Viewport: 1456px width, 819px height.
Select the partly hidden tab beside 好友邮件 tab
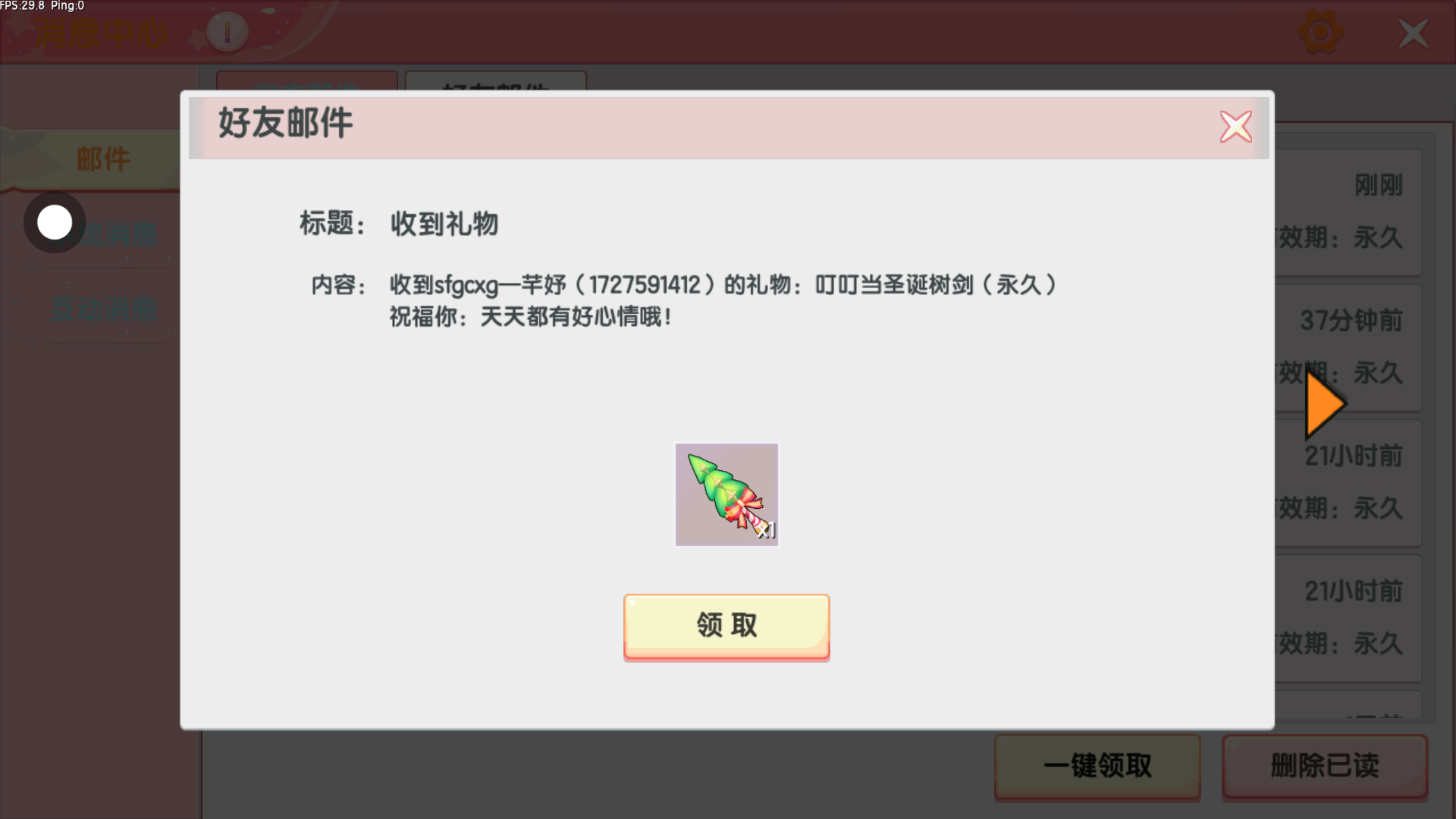pyautogui.click(x=307, y=82)
